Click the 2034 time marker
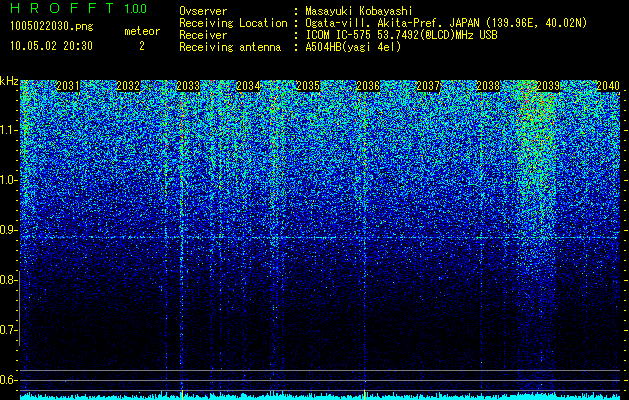The height and width of the screenshot is (400, 629). [248, 86]
